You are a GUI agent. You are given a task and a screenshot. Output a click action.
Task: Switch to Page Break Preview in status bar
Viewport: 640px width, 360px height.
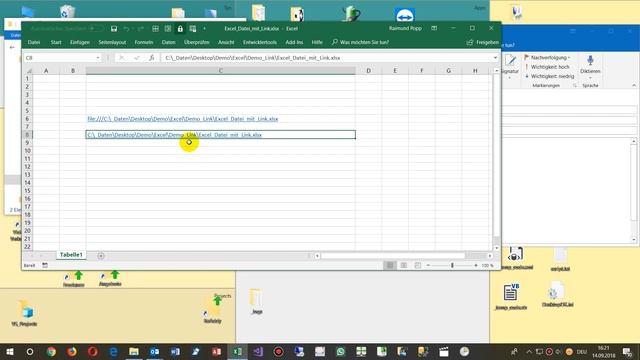click(x=418, y=265)
